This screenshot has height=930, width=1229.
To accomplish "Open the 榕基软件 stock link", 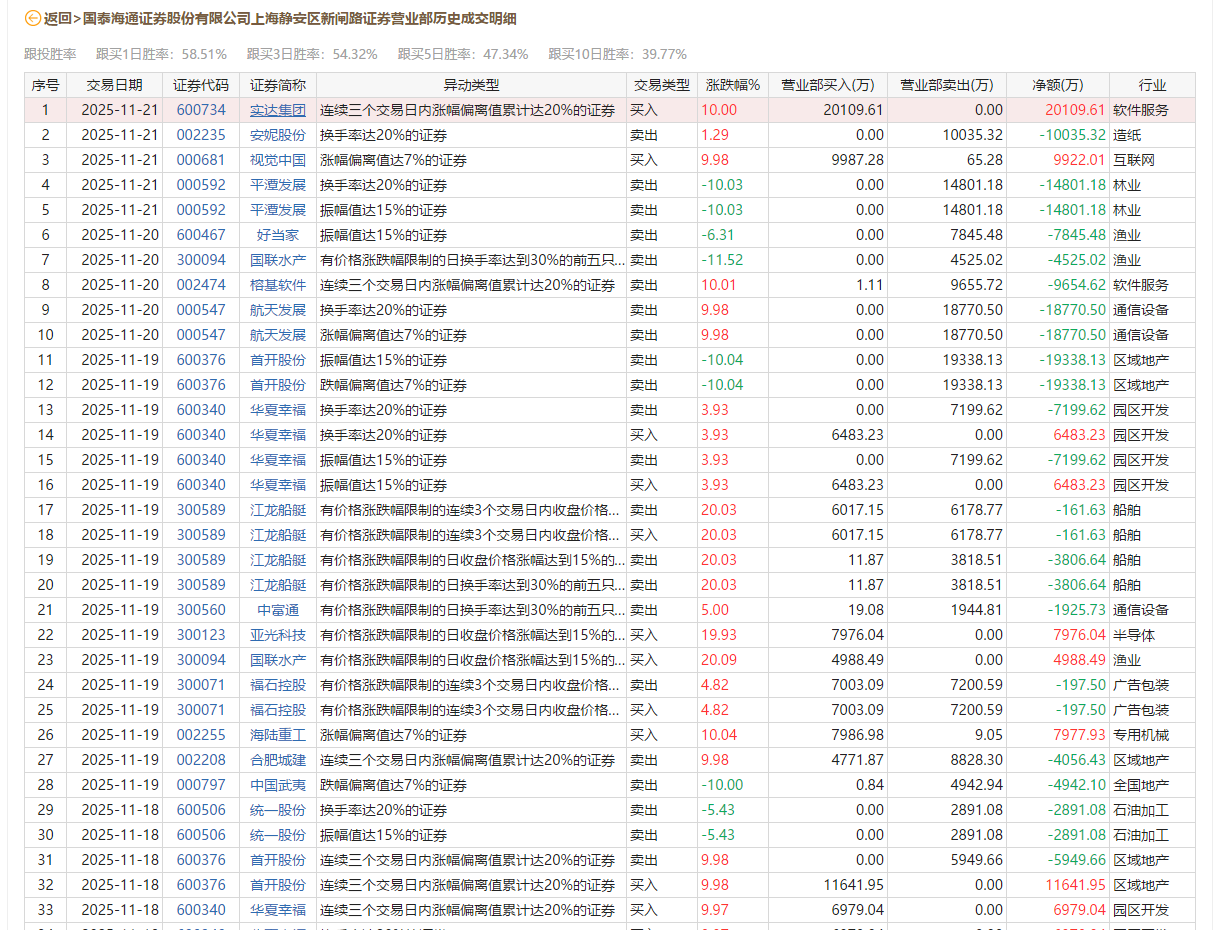I will (278, 285).
